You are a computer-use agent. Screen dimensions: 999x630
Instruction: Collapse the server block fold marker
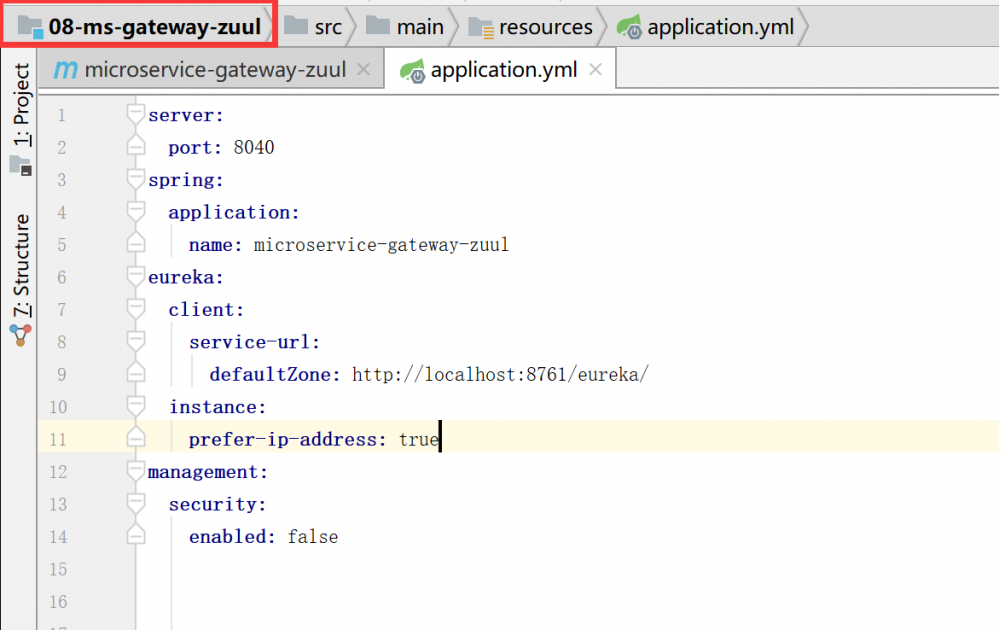pos(136,115)
